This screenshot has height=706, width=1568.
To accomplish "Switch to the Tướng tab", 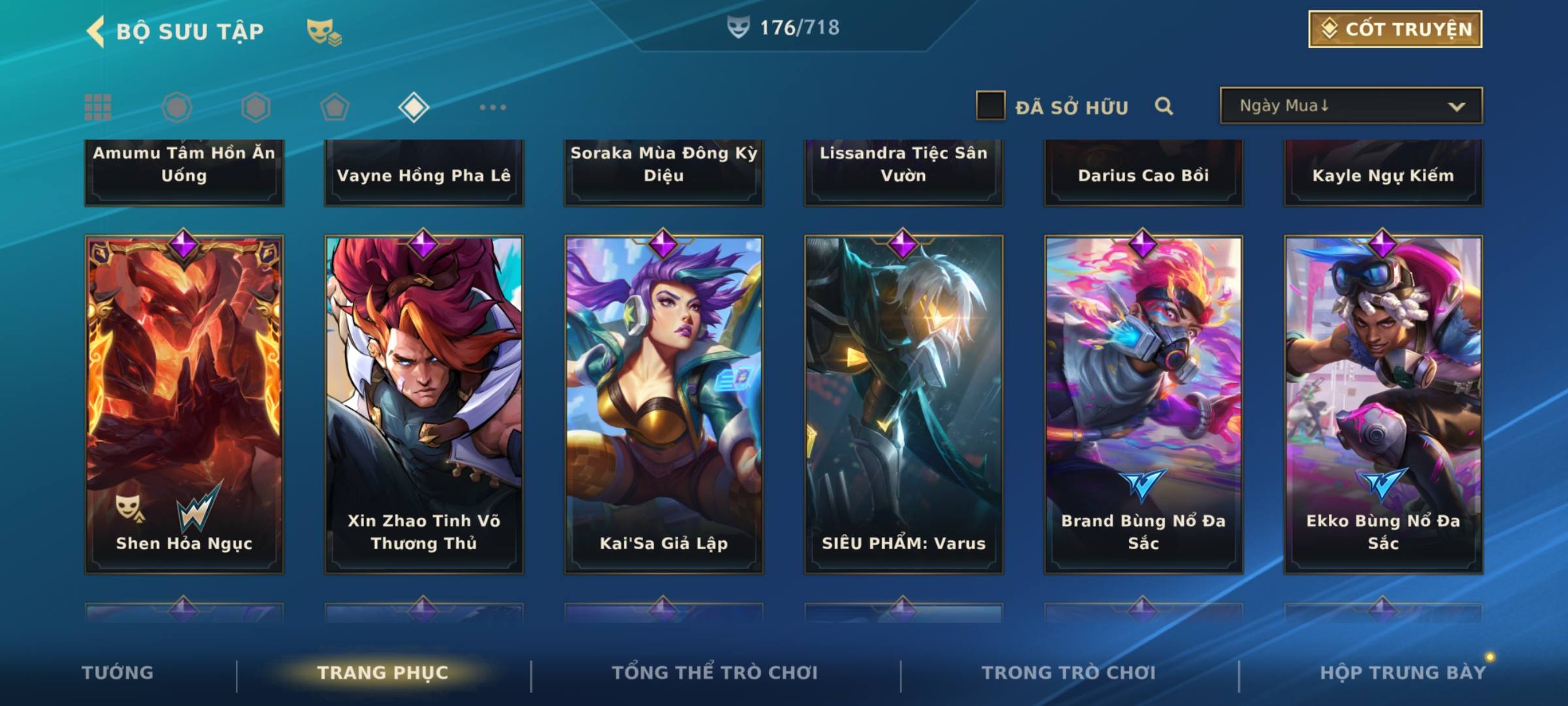I will coord(118,673).
